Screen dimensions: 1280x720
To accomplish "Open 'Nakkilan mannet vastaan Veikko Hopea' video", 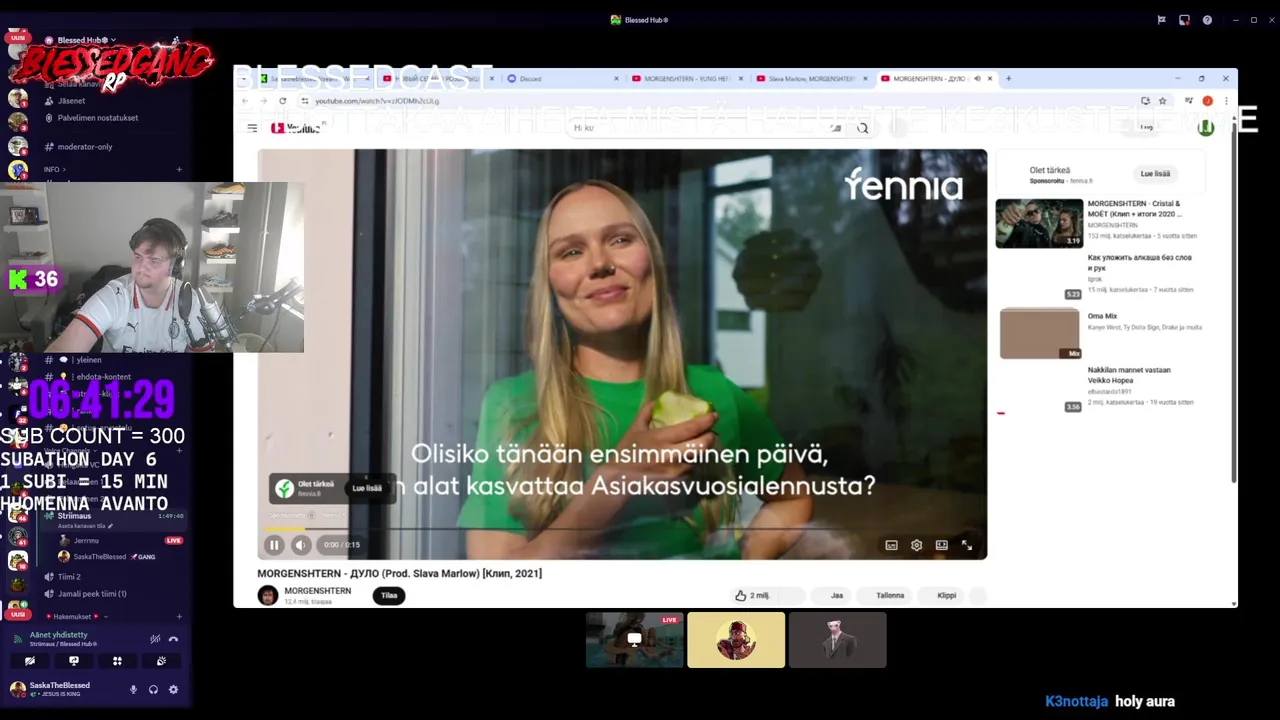I will click(1129, 375).
